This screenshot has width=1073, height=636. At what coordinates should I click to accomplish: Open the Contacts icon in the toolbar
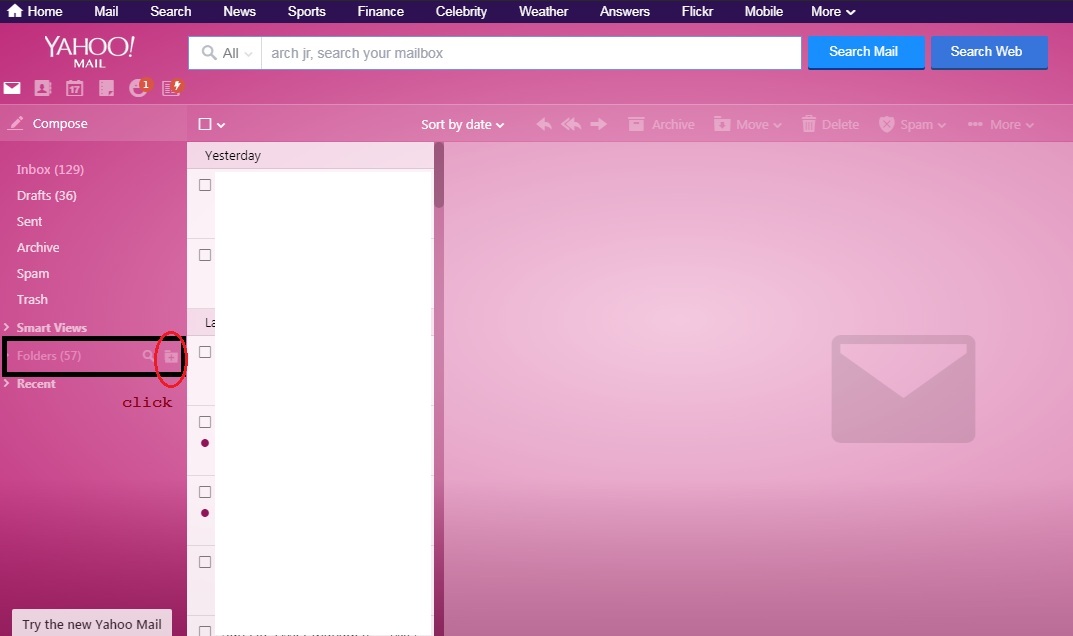click(43, 87)
